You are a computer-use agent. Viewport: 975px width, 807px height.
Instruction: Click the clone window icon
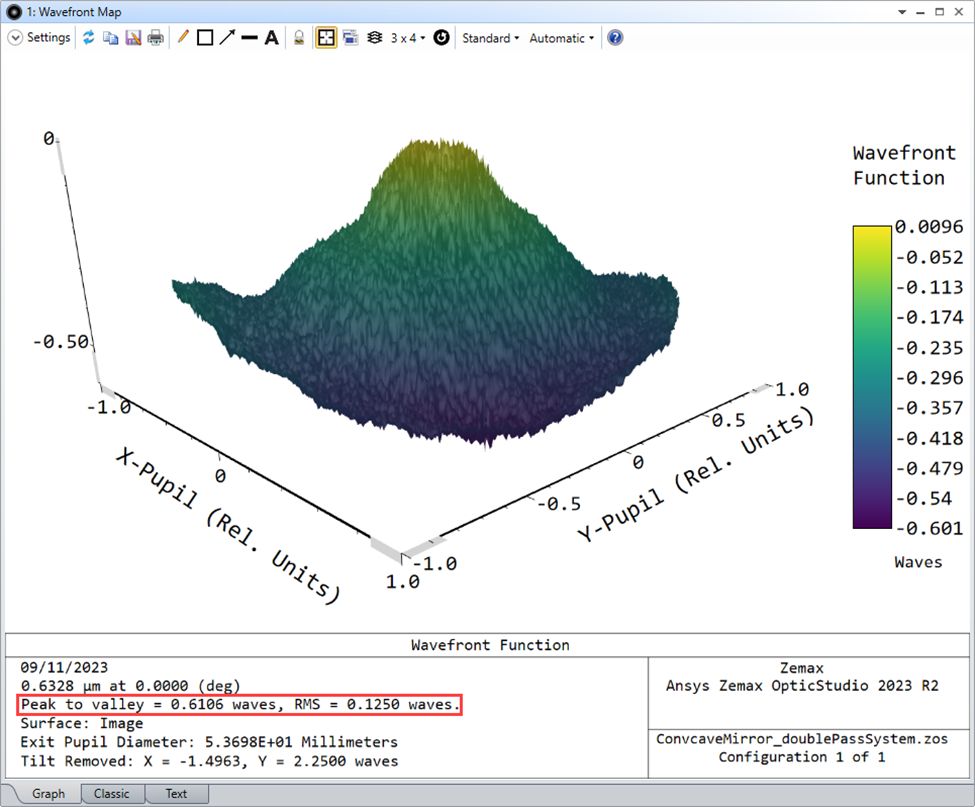351,38
